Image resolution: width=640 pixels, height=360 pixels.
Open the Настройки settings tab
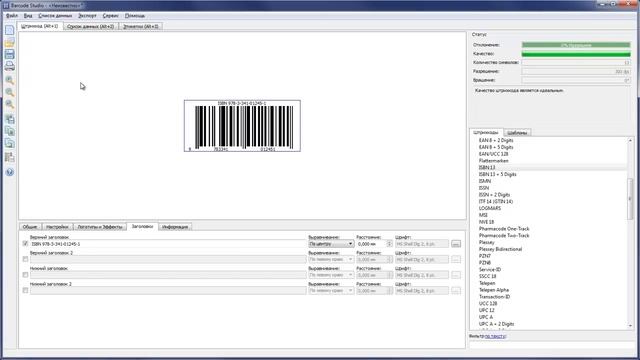click(x=57, y=227)
